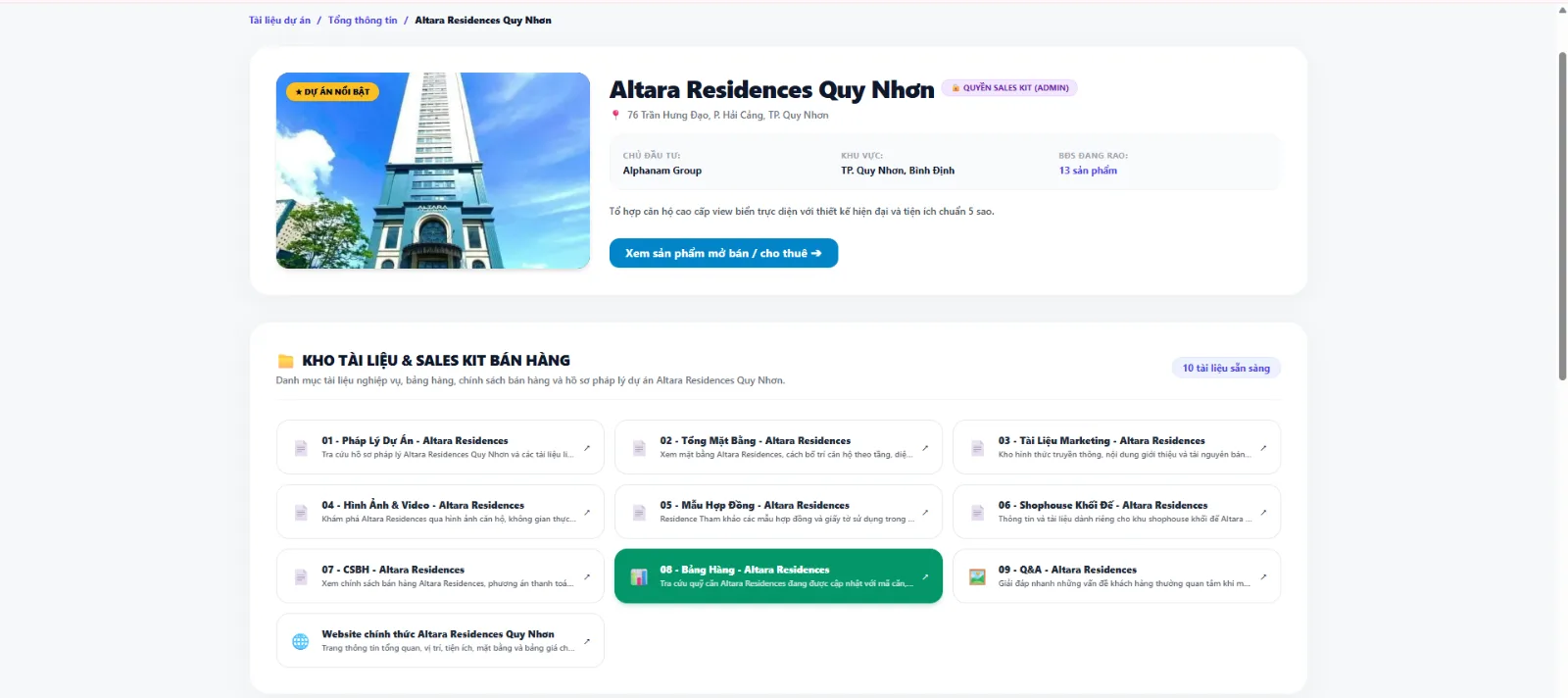
Task: Click Alphanam Group investor name
Action: tap(662, 171)
